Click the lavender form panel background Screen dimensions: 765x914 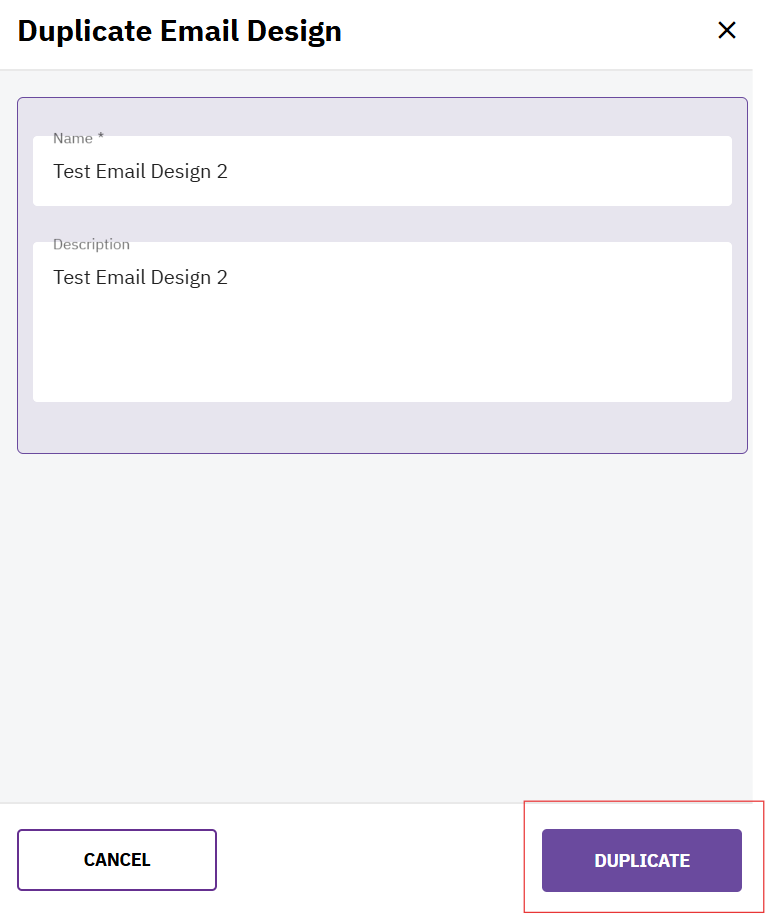pos(382,428)
